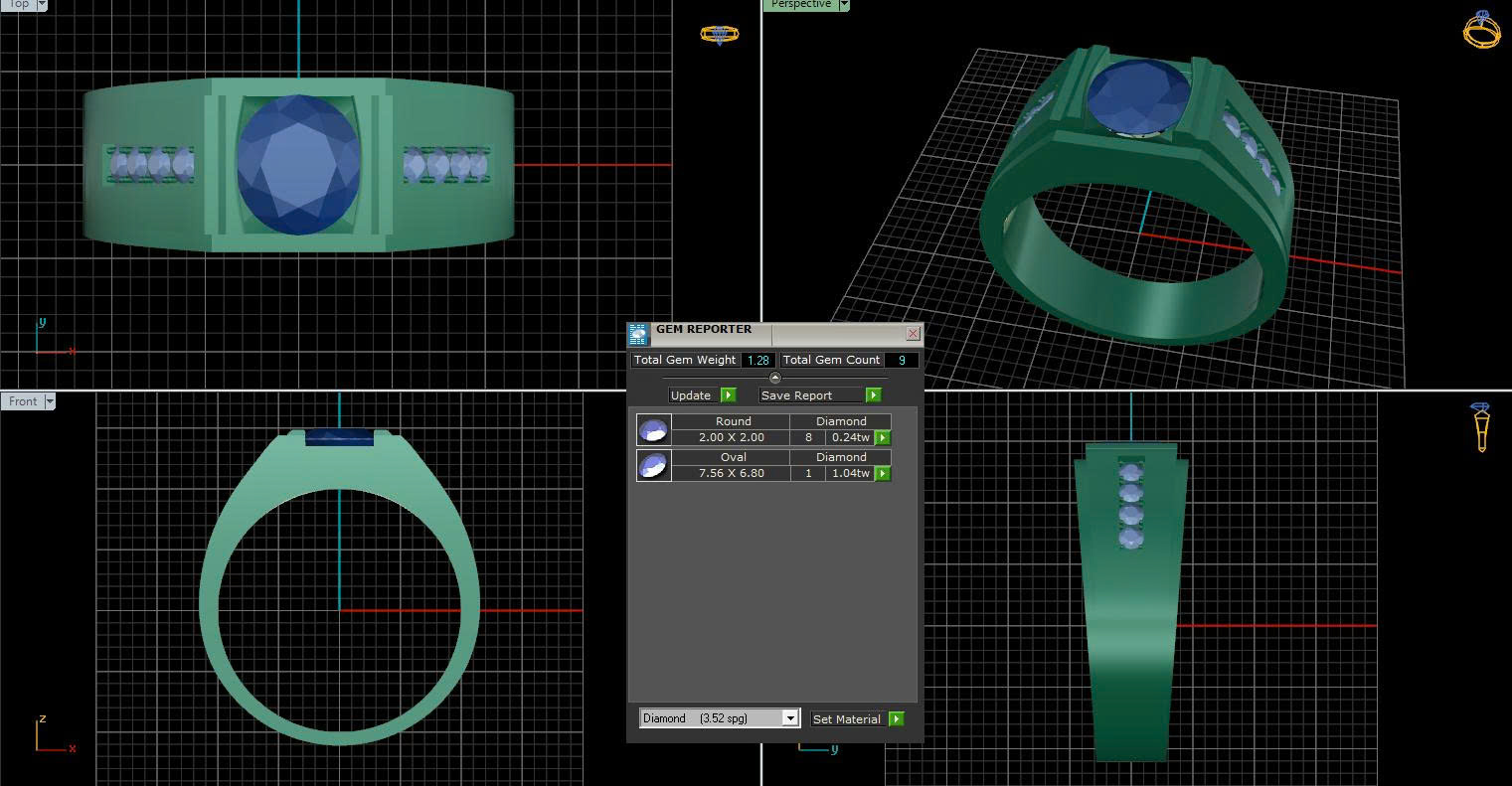Open the Diamond material dropdown
Screen dimensions: 1512x786
click(790, 718)
